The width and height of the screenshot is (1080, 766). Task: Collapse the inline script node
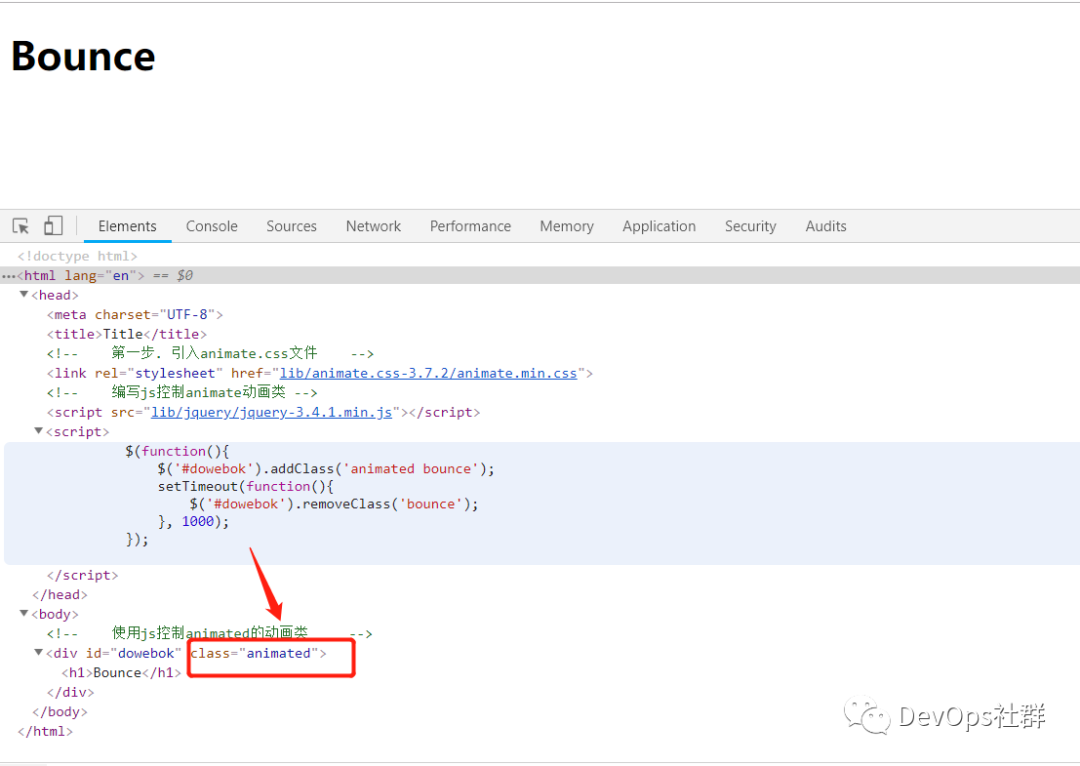point(39,431)
